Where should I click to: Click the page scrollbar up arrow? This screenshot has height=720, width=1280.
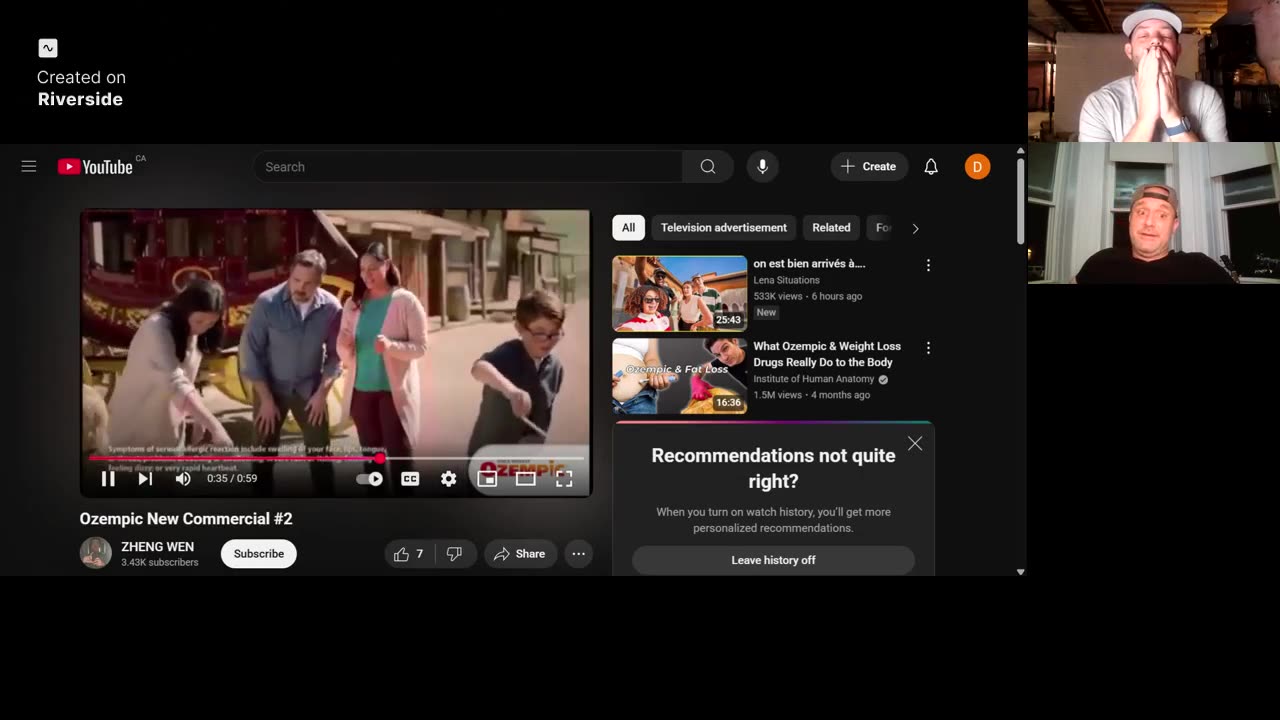click(x=1020, y=151)
